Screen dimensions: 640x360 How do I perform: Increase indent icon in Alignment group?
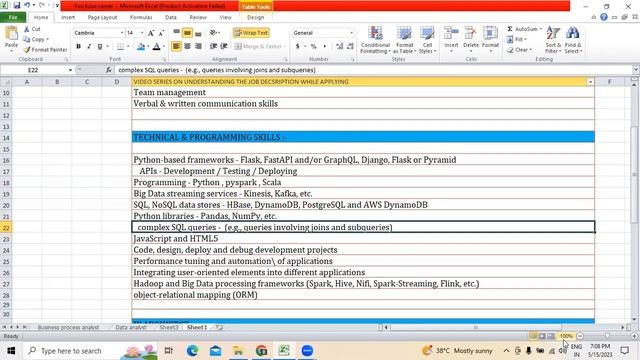224,46
